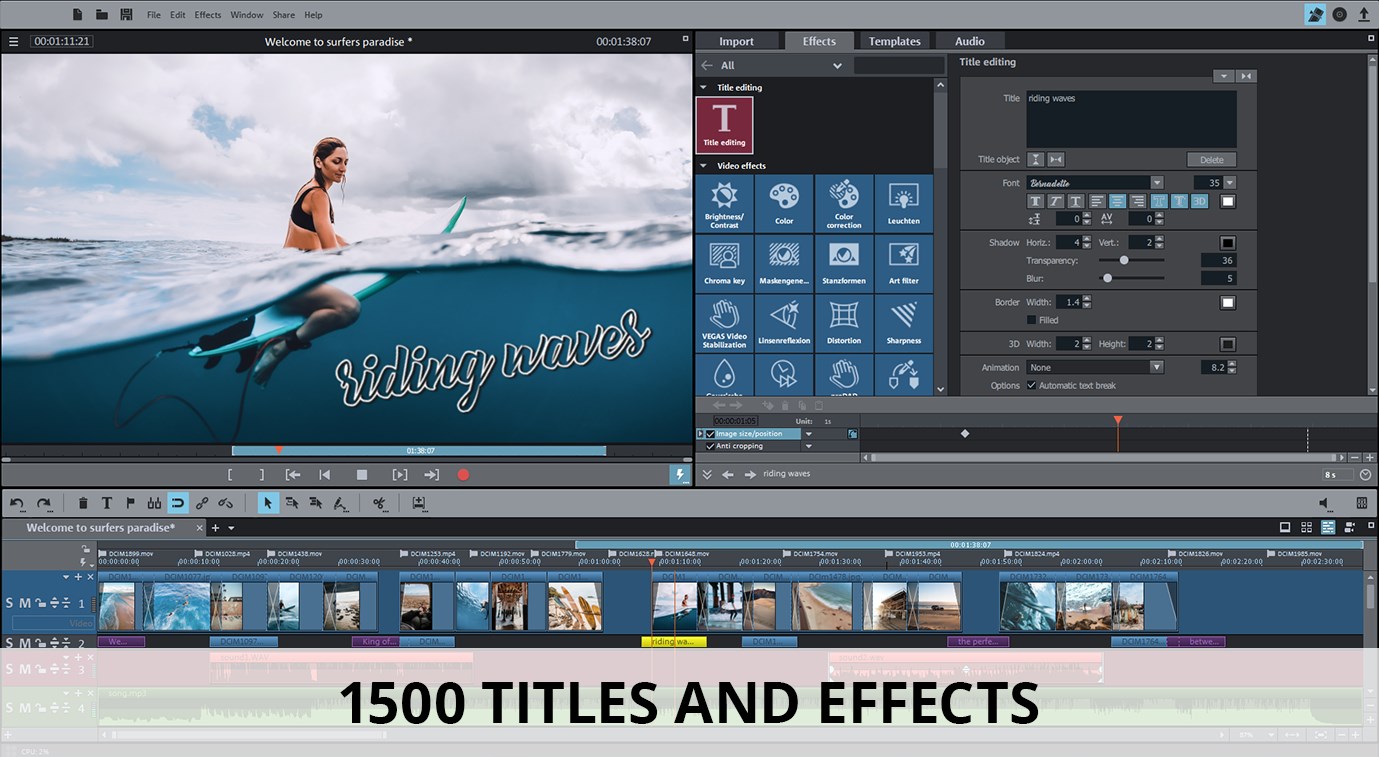This screenshot has width=1379, height=757.
Task: Open the Color correction effect
Action: [x=843, y=202]
